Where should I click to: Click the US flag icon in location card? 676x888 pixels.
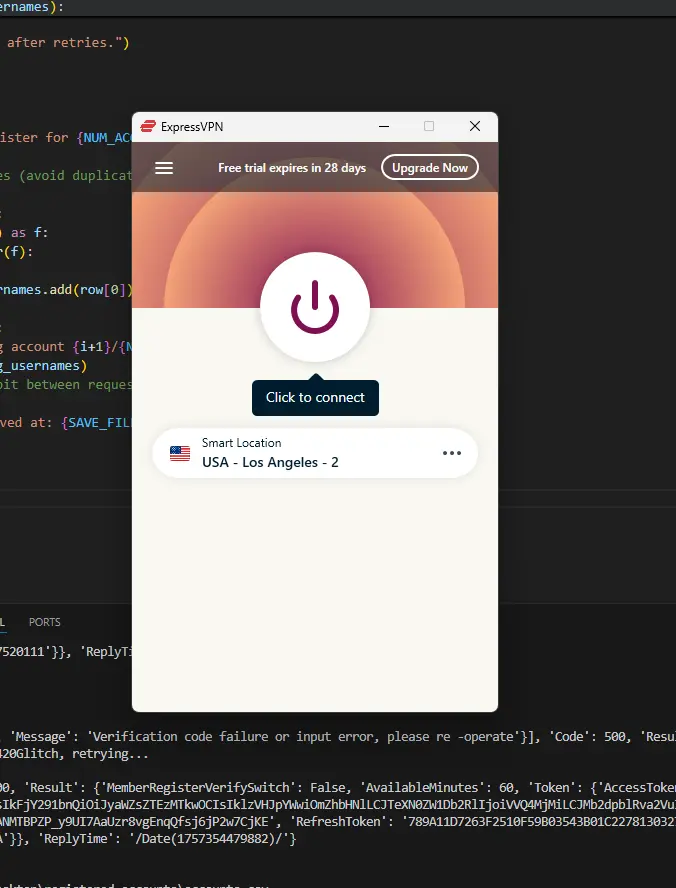(x=180, y=454)
